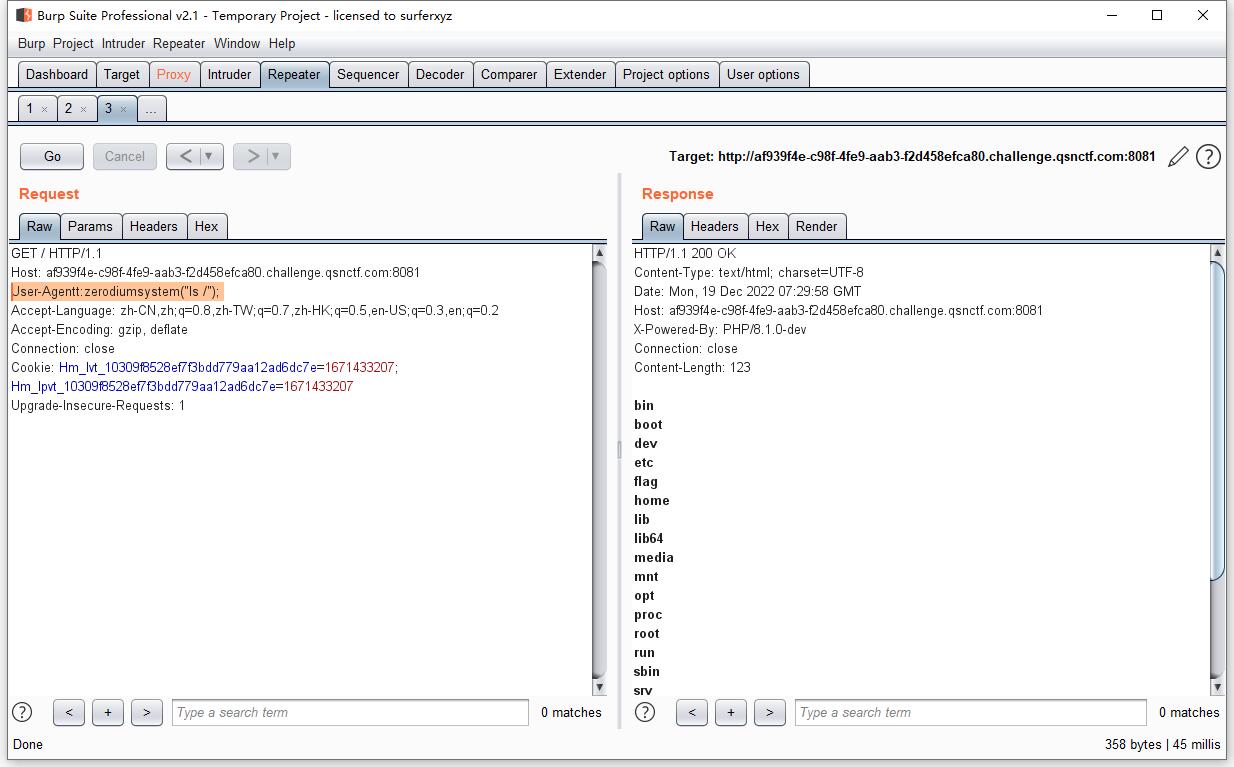
Task: Select Repeater sub-tab 1
Action: pyautogui.click(x=30, y=108)
